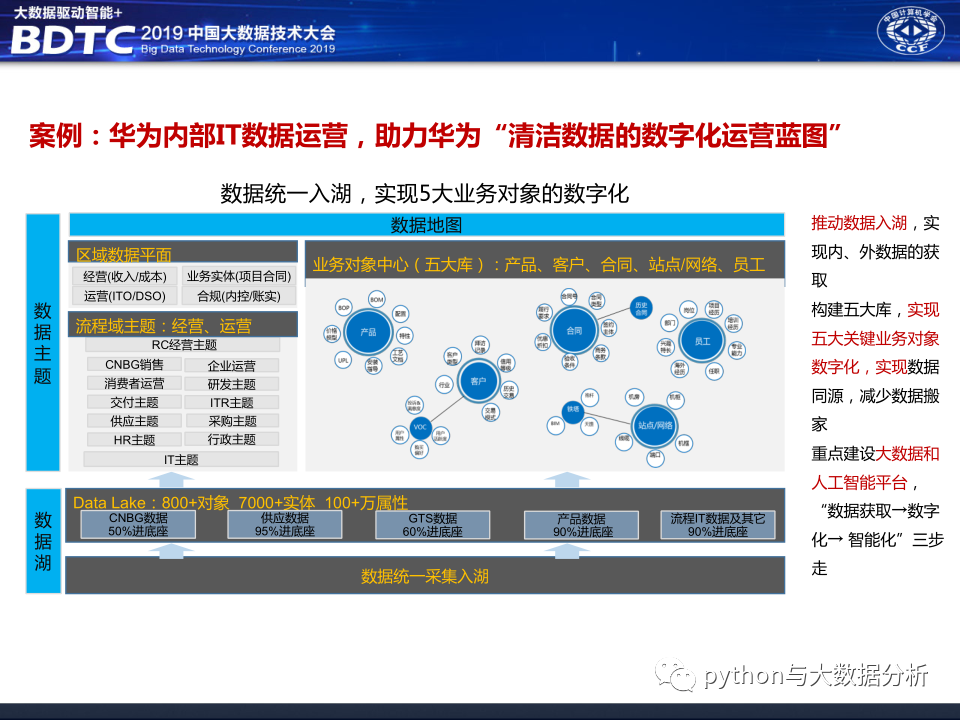
Task: Select the 运营(ITO/DSO) box
Action: tap(125, 296)
